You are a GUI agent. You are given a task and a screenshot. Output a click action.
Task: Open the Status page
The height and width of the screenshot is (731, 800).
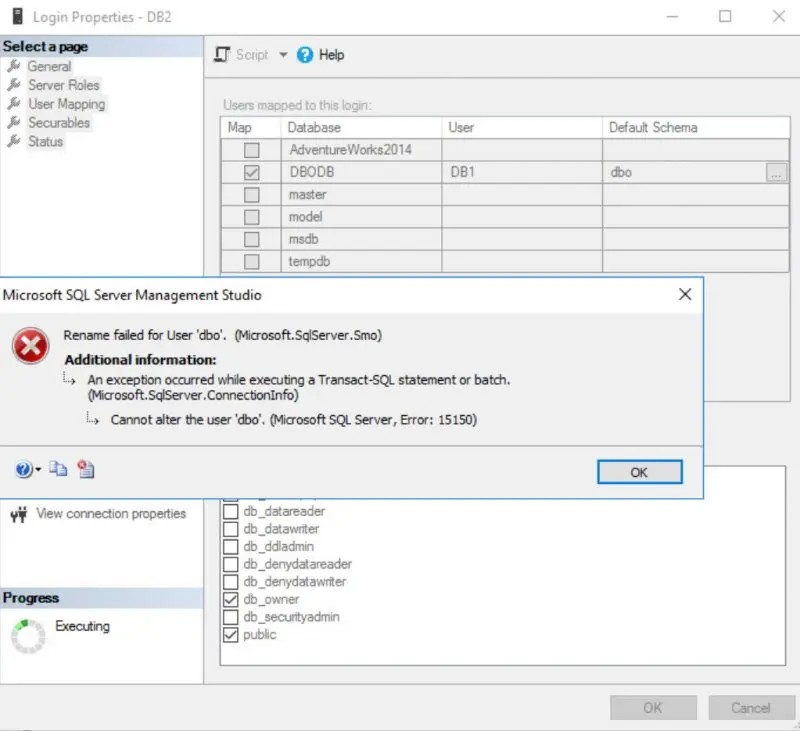(45, 142)
